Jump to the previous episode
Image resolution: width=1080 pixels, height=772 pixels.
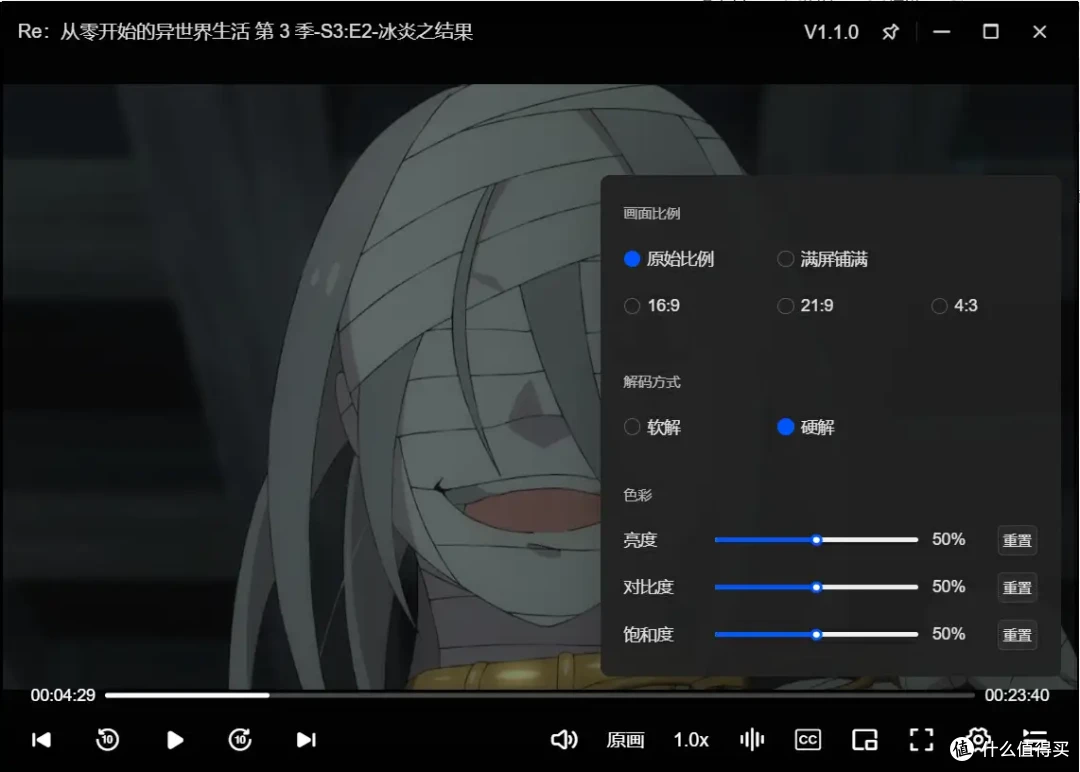[41, 740]
